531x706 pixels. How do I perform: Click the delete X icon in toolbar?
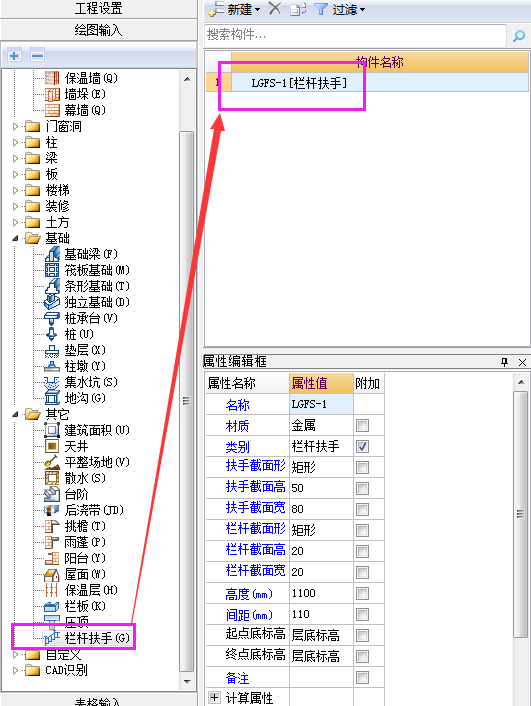(275, 8)
